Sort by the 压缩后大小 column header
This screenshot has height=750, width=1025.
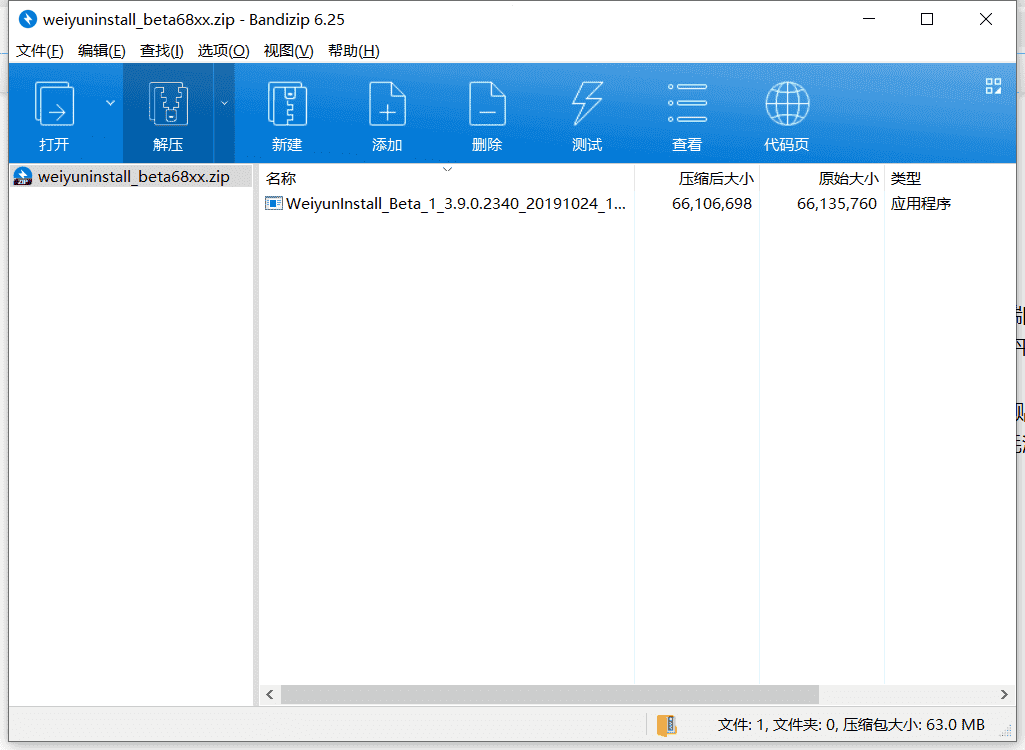point(697,178)
